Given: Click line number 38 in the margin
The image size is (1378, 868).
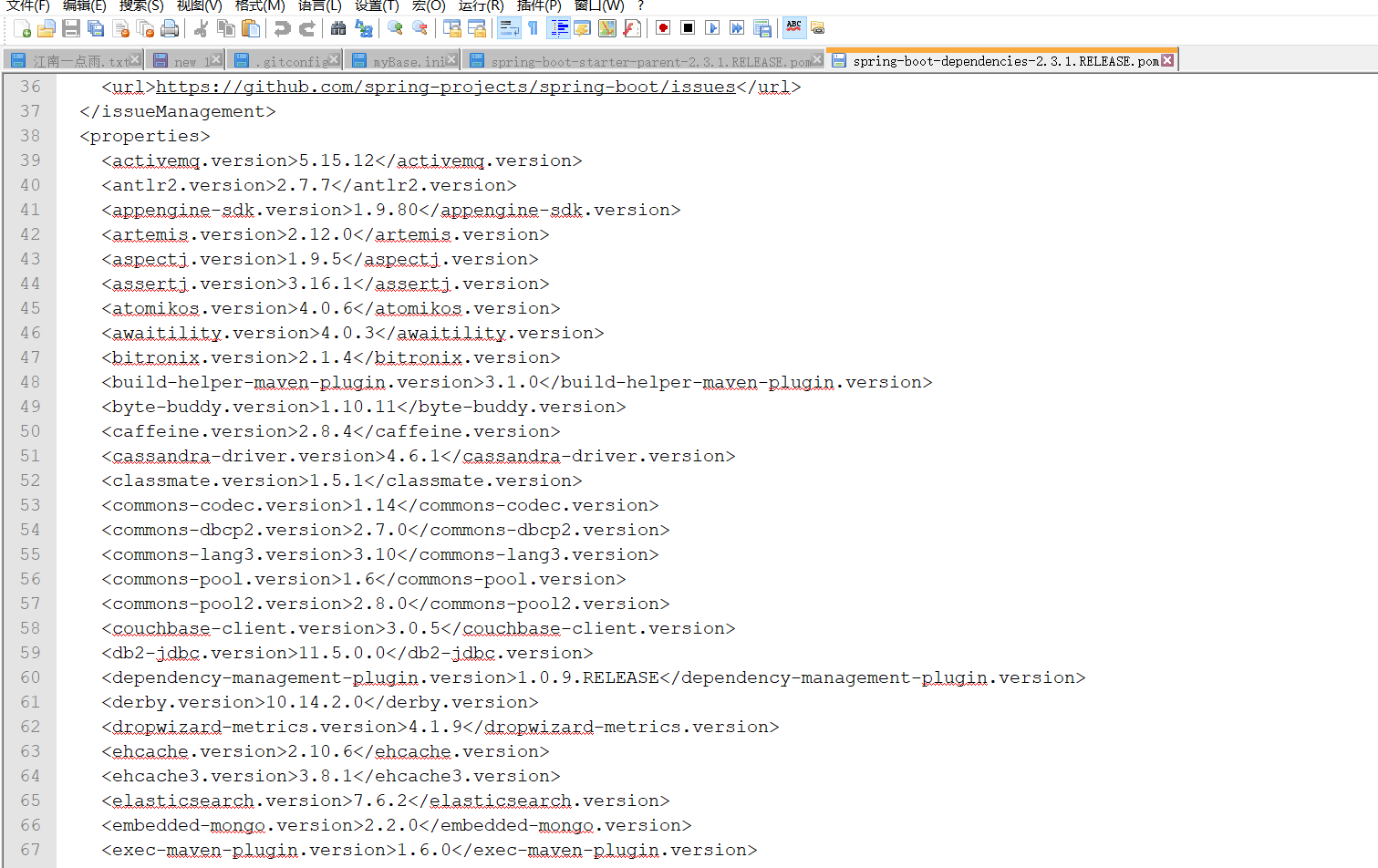Looking at the screenshot, I should pos(30,136).
